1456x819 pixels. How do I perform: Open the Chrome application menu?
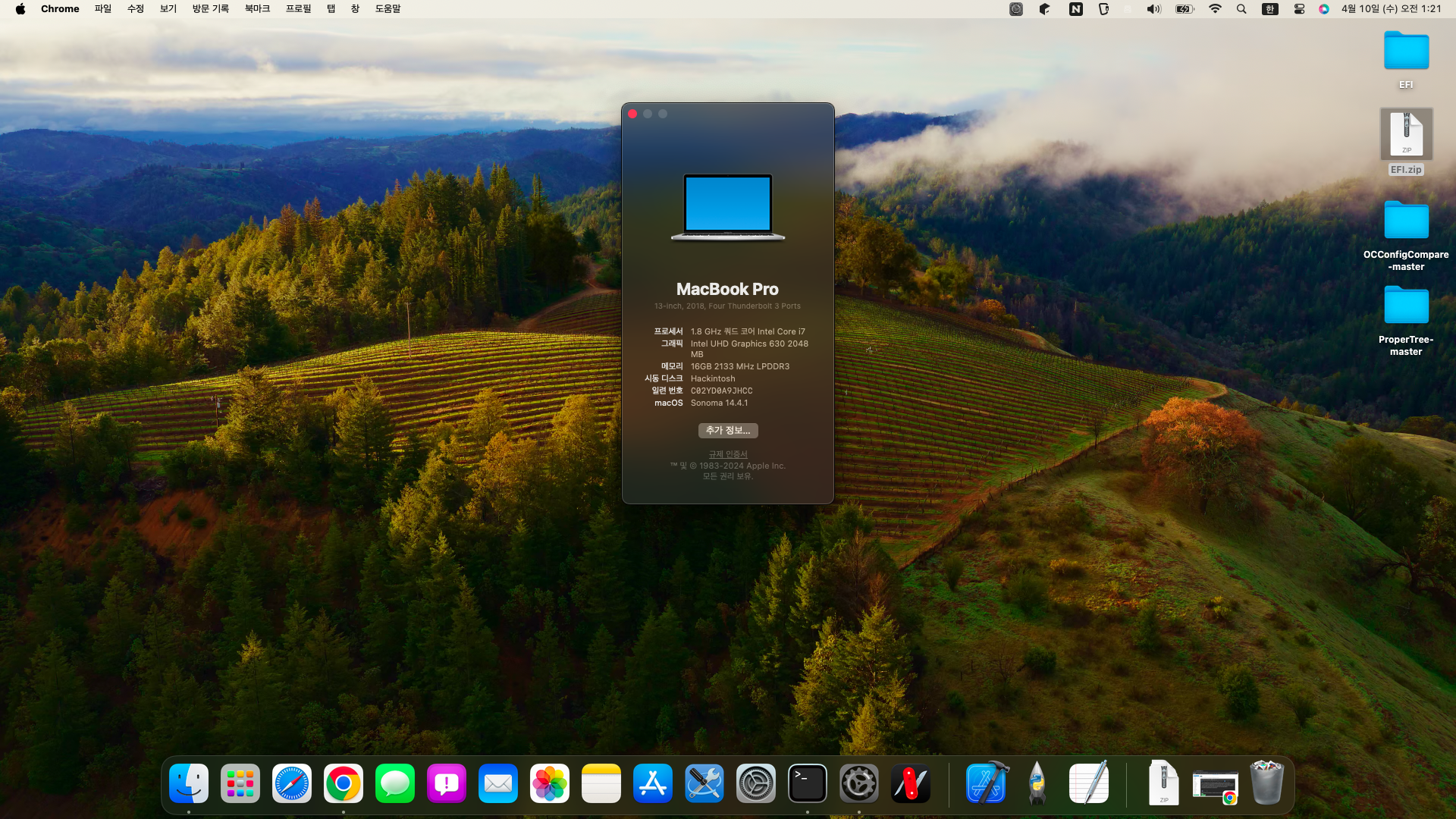60,9
